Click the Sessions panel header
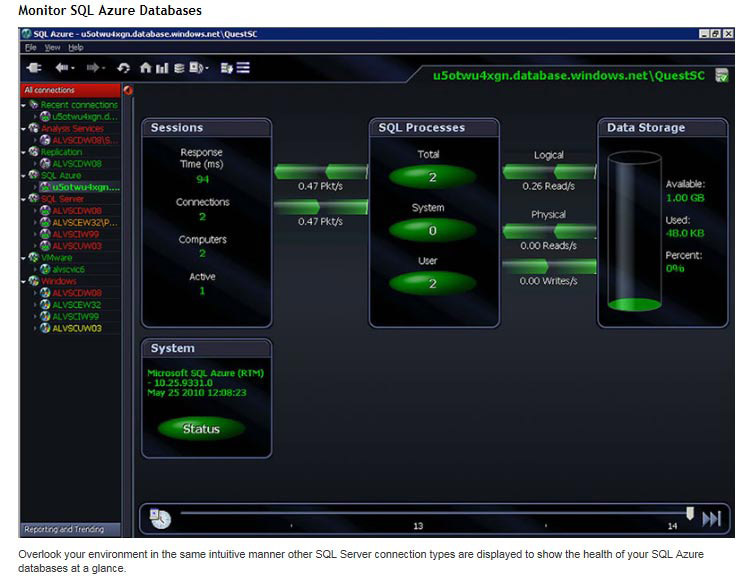This screenshot has width=753, height=582. coord(206,128)
